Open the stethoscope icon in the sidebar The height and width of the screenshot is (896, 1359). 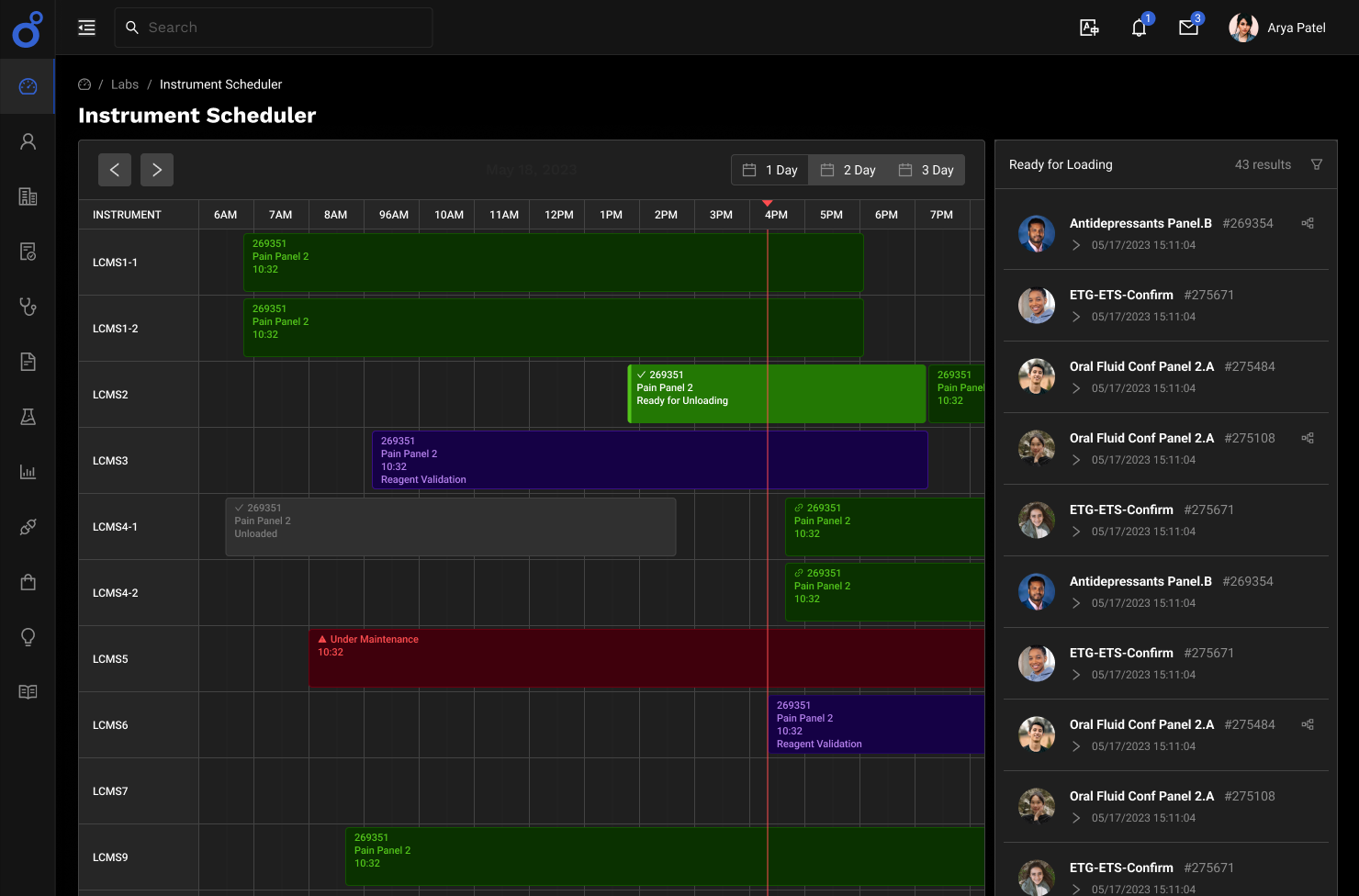pos(28,307)
